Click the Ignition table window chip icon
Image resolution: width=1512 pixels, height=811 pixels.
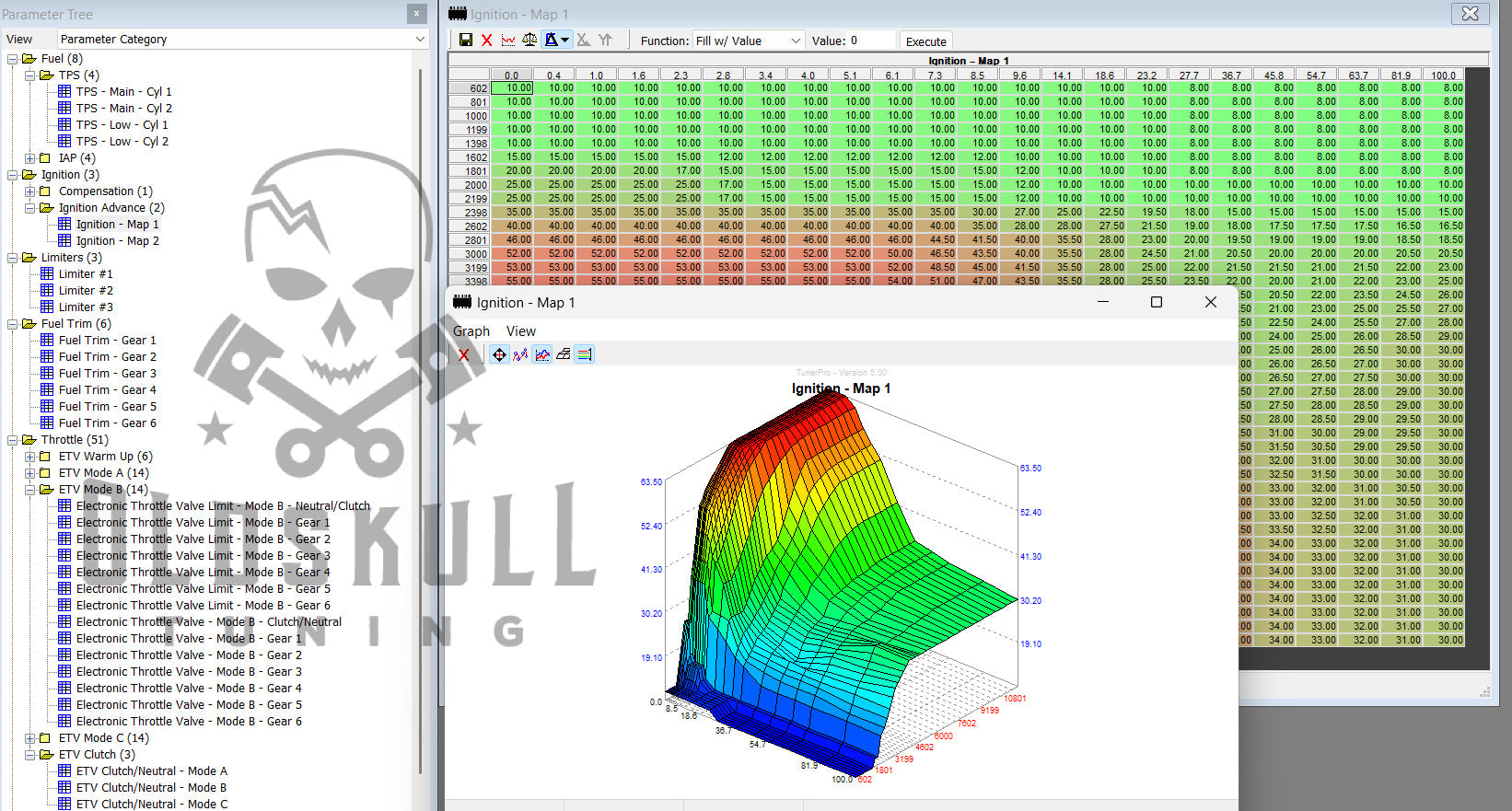point(458,14)
